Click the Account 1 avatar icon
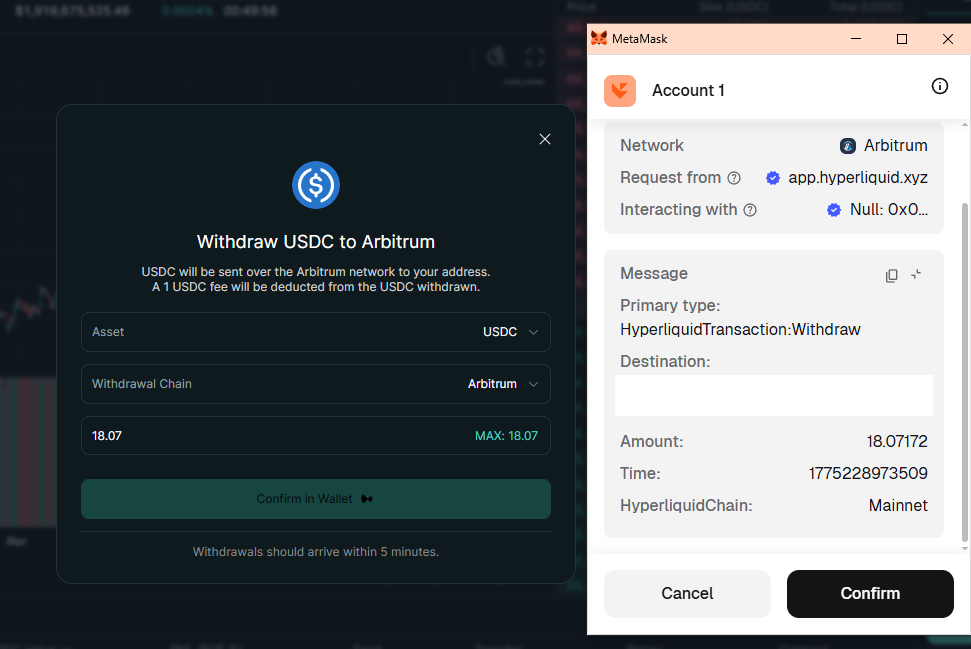Image resolution: width=971 pixels, height=649 pixels. coord(620,90)
